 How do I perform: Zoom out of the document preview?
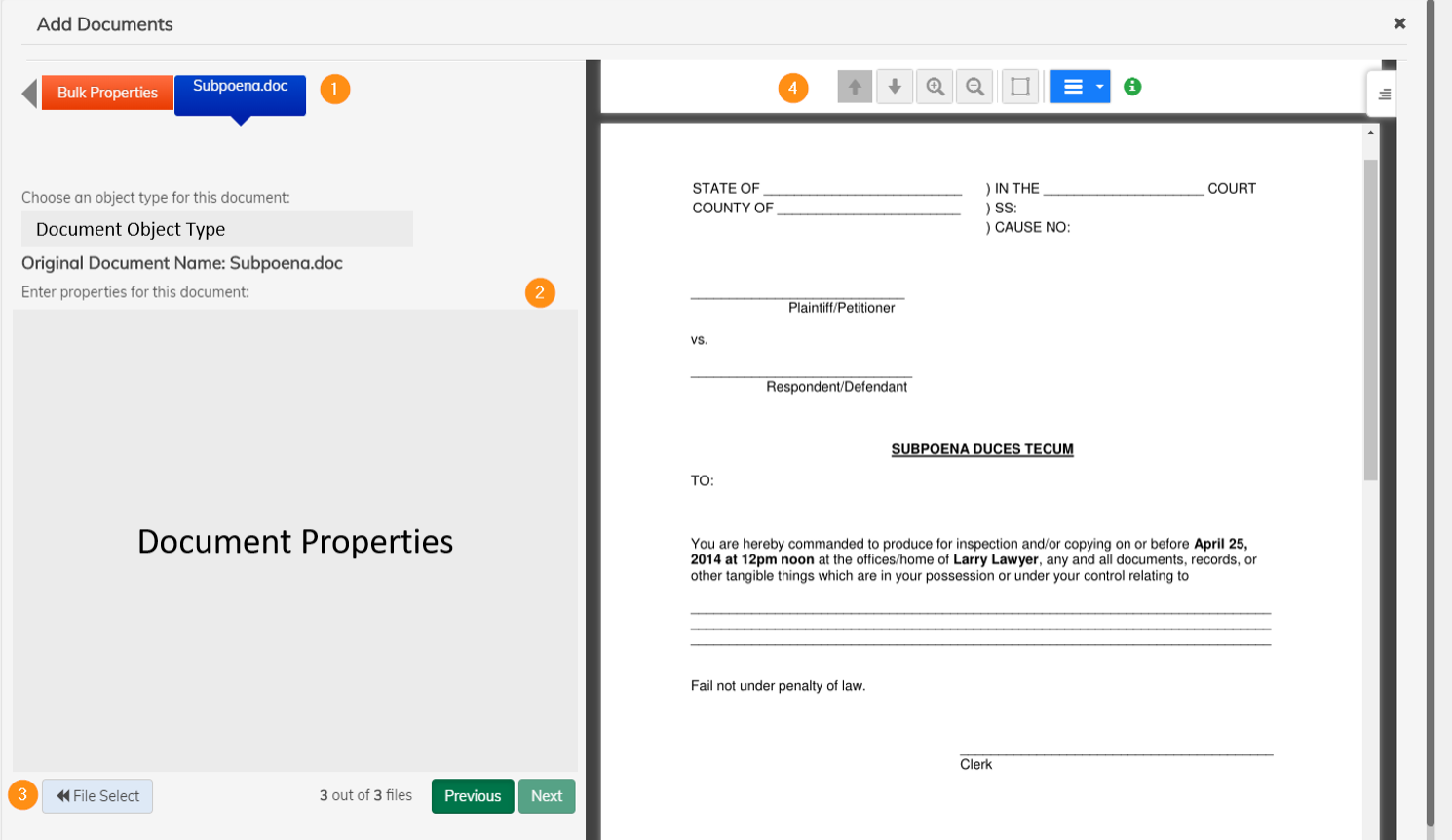[x=974, y=87]
